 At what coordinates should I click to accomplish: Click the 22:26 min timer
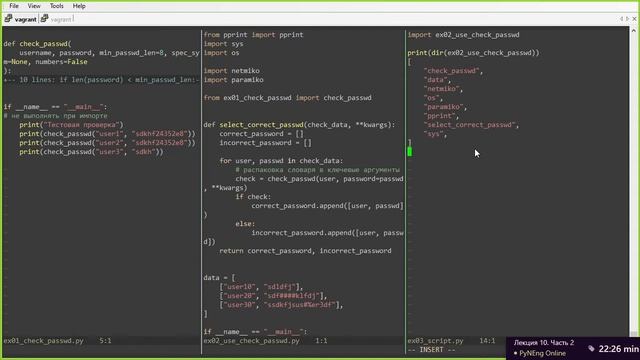pos(618,349)
